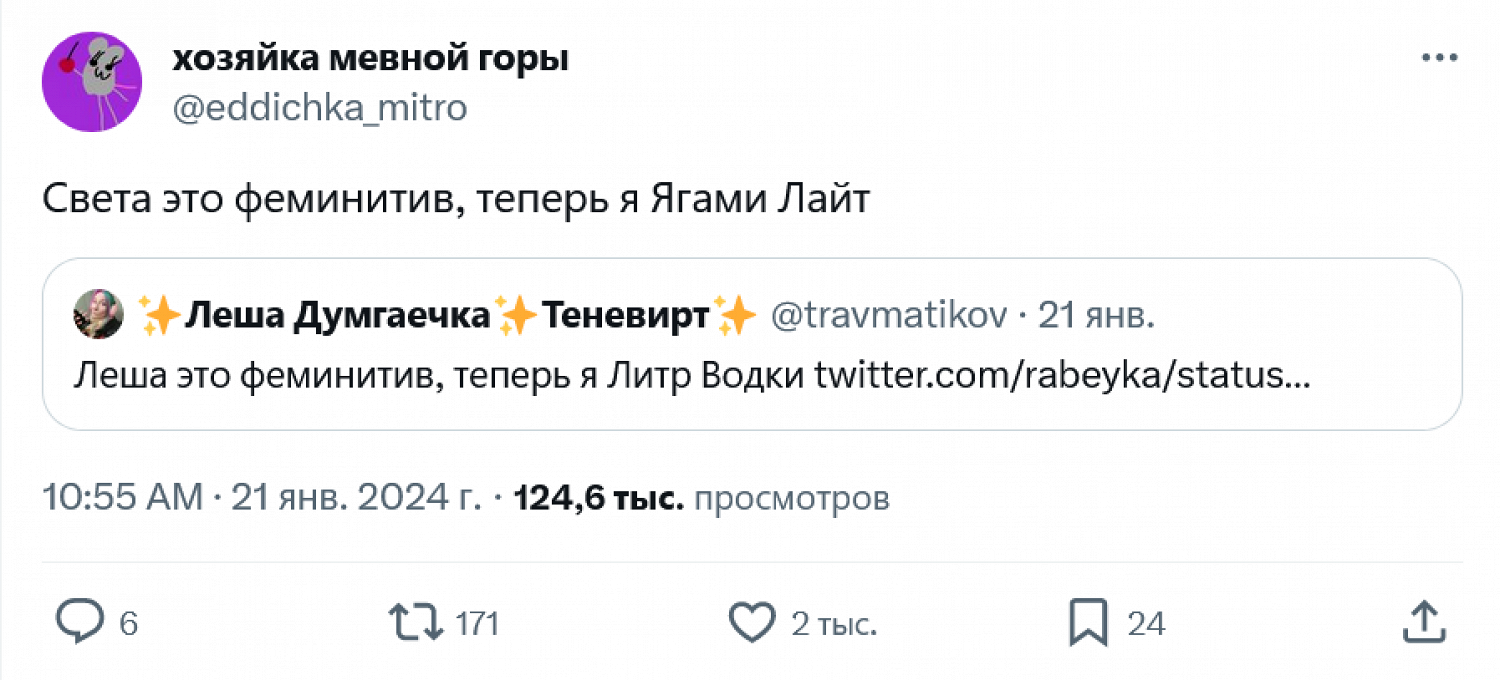The height and width of the screenshot is (680, 1500).
Task: Open the quoted tweet text Леша это феминитив
Action: [x=440, y=377]
